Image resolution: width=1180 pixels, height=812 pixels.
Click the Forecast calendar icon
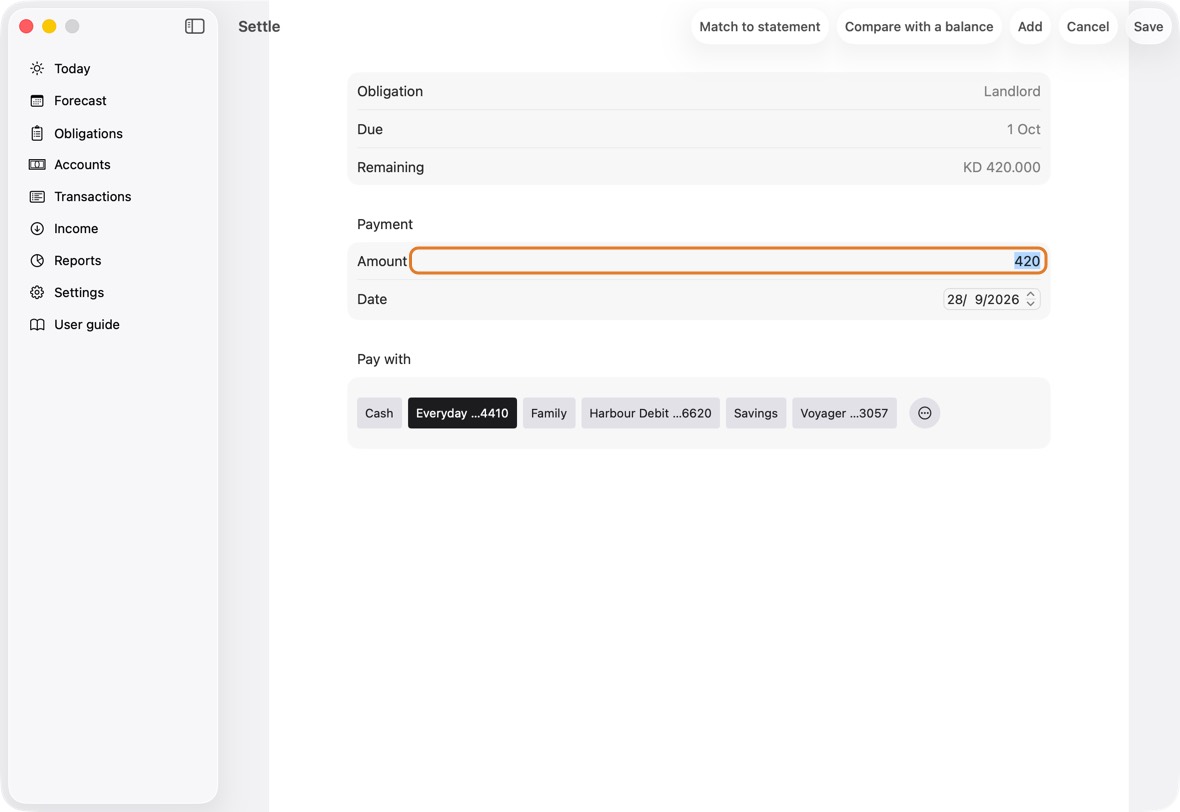37,101
